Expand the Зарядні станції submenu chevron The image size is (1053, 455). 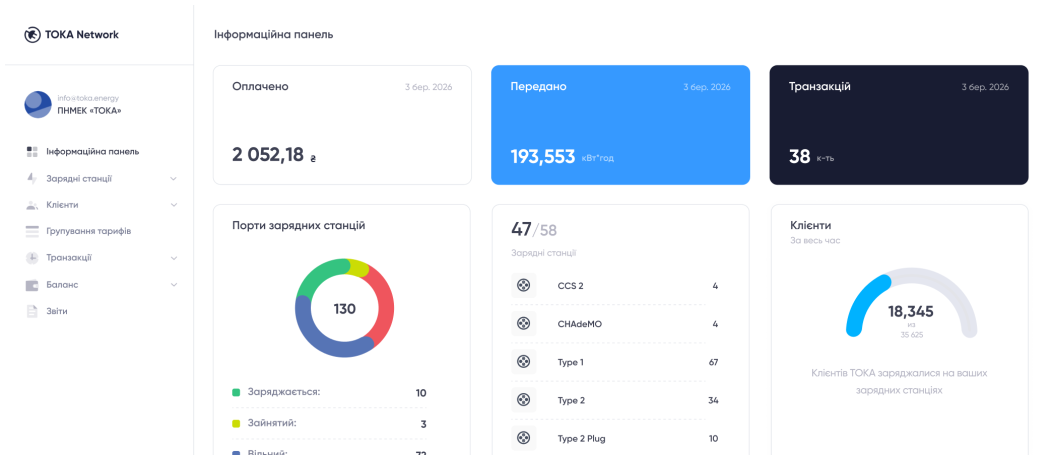click(x=174, y=179)
